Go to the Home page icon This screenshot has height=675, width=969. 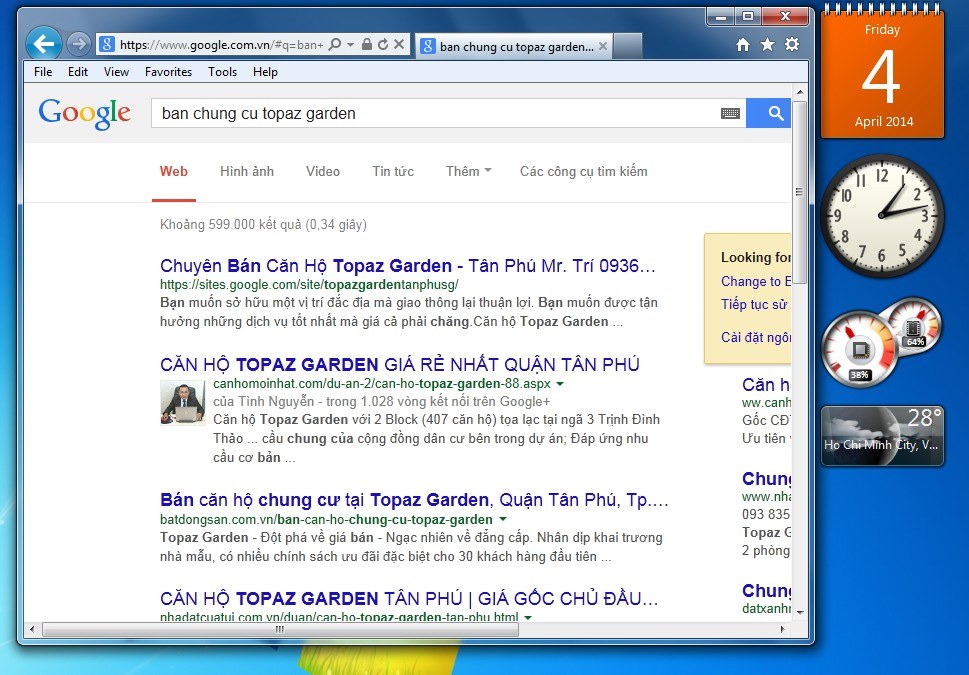tap(743, 45)
